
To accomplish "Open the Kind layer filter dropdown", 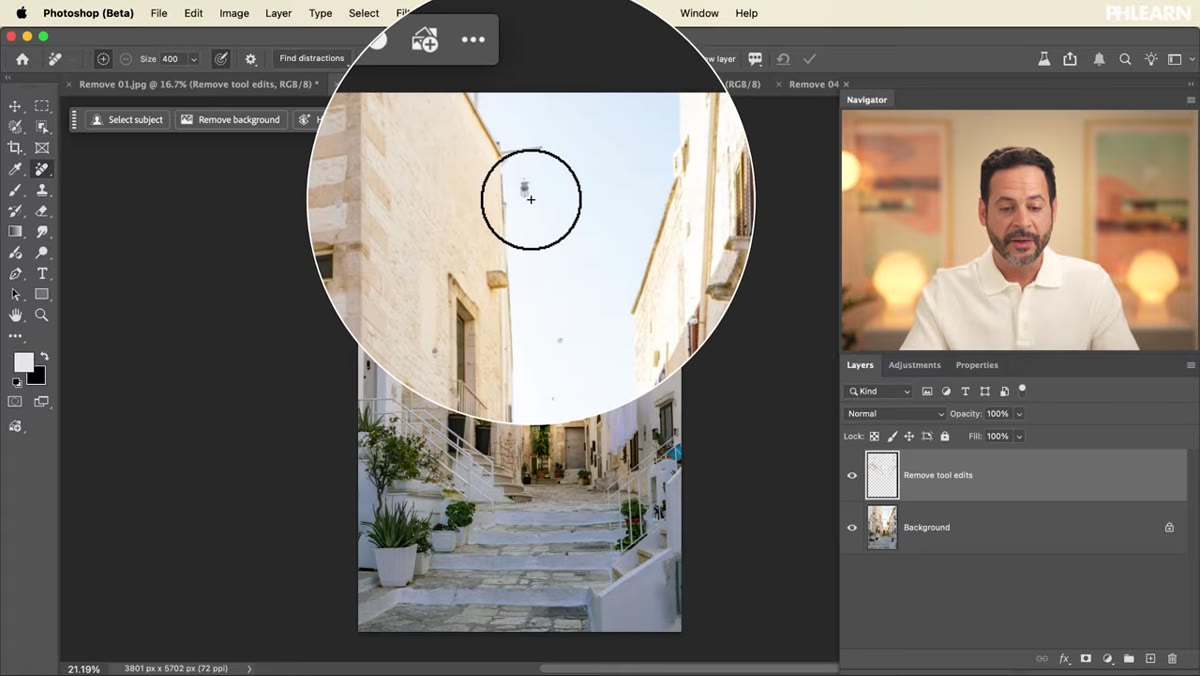I will coord(879,391).
